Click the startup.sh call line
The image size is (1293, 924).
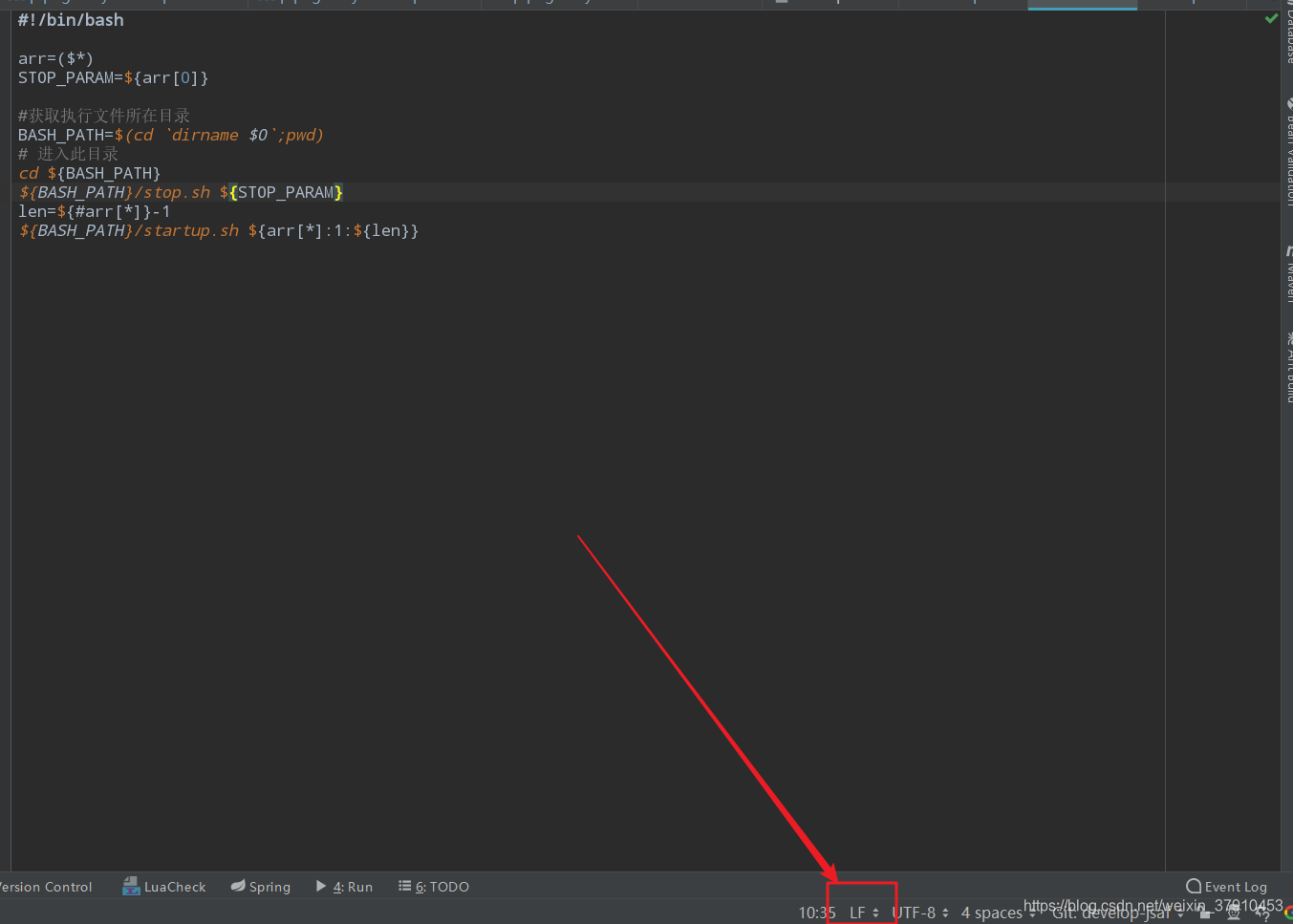pos(219,230)
